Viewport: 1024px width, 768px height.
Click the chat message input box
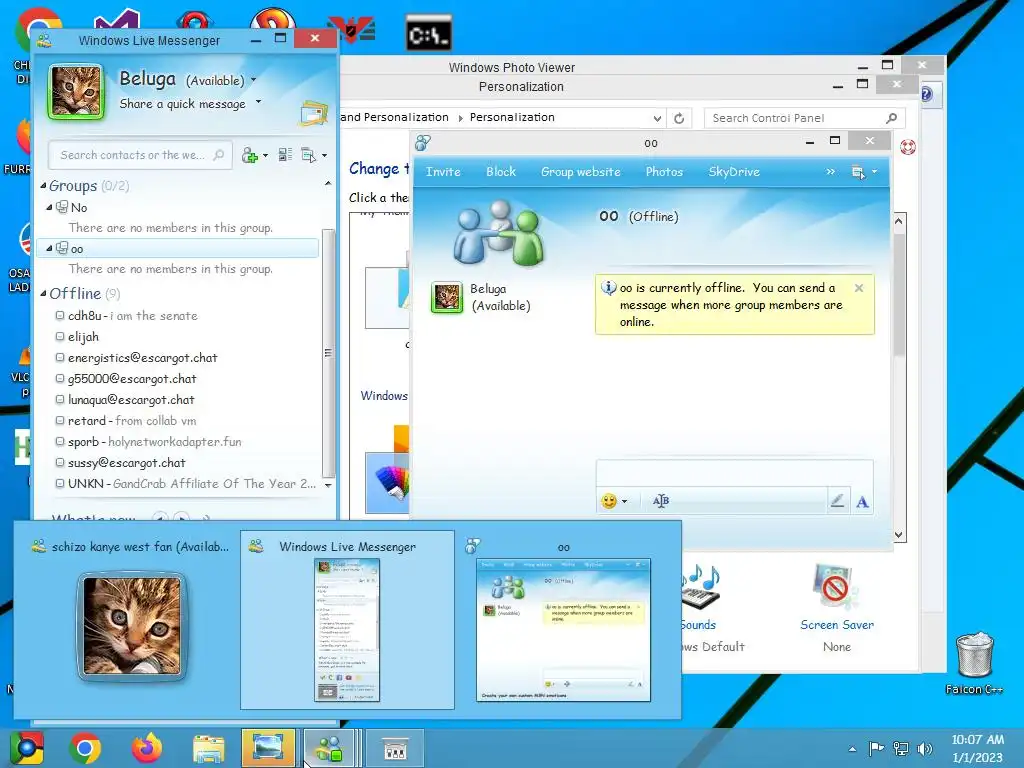(x=734, y=473)
